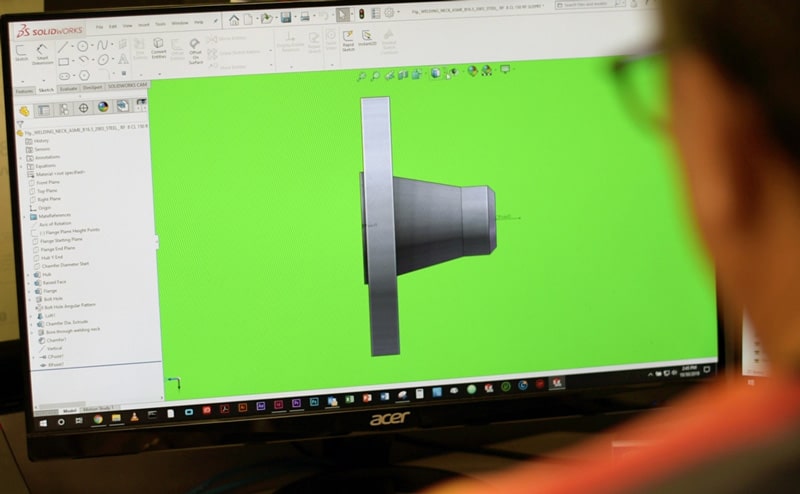Select the Straight Slot tool
This screenshot has width=800, height=494.
pos(64,77)
